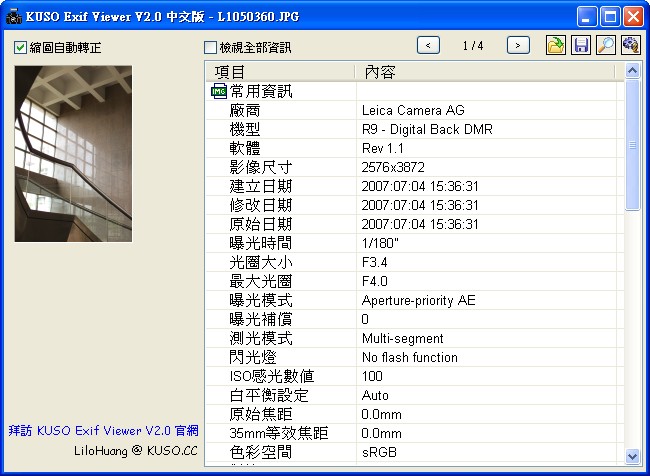Select the 曝光補償 row label
650x476 pixels.
261,319
